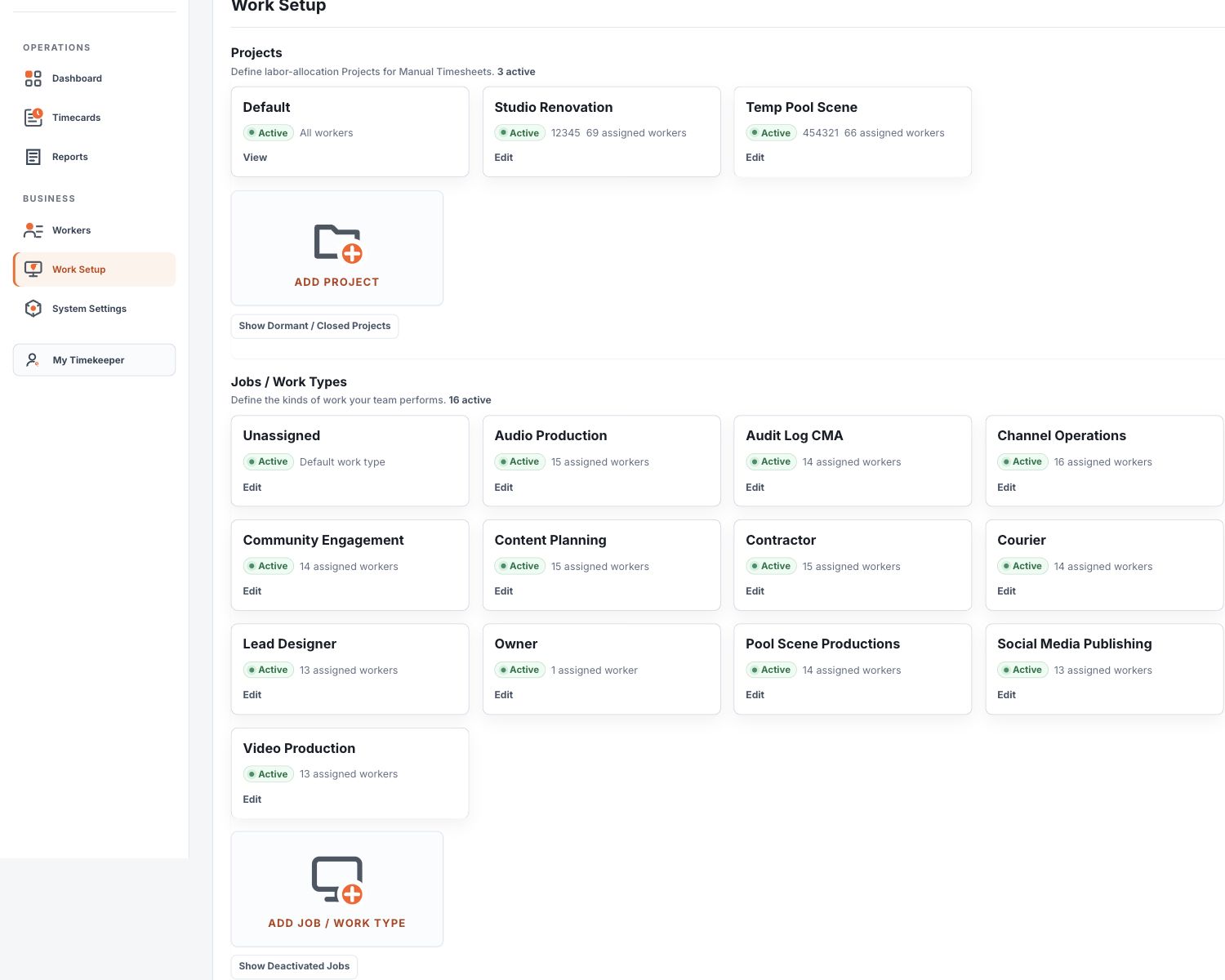Click the Timecards icon in sidebar
The image size is (1225, 980).
pos(33,118)
